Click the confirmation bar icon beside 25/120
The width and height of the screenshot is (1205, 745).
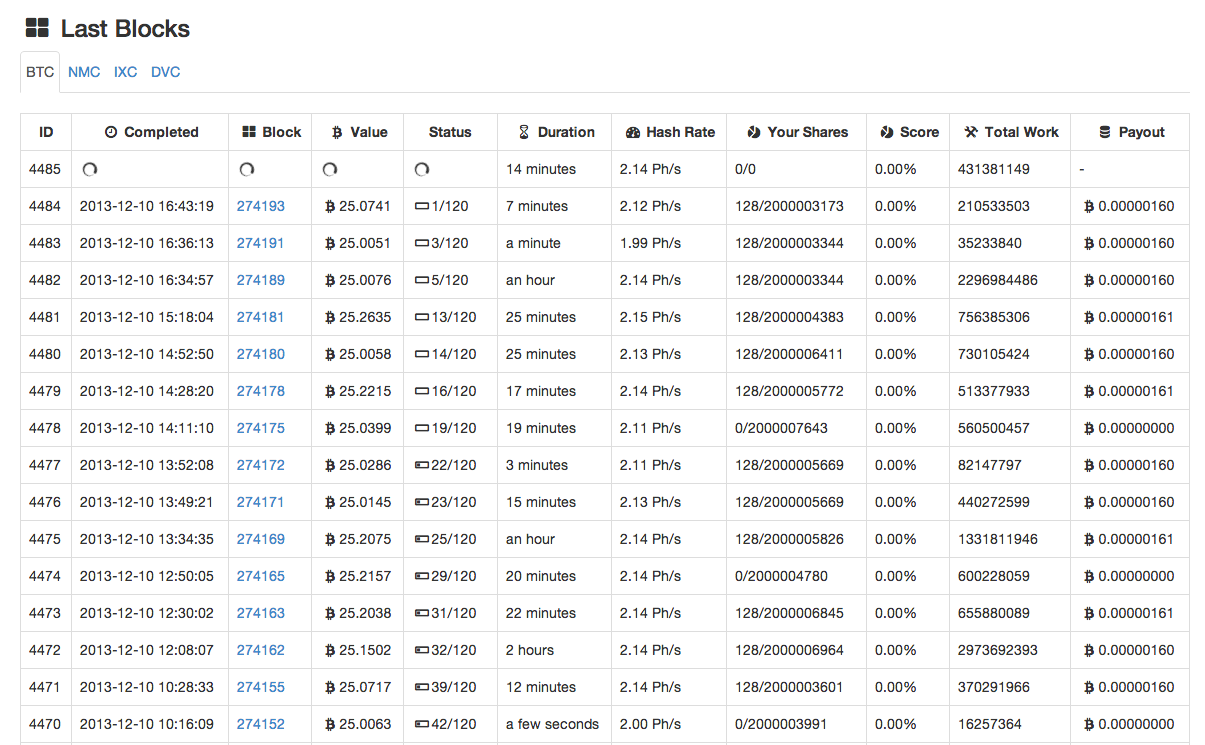422,539
